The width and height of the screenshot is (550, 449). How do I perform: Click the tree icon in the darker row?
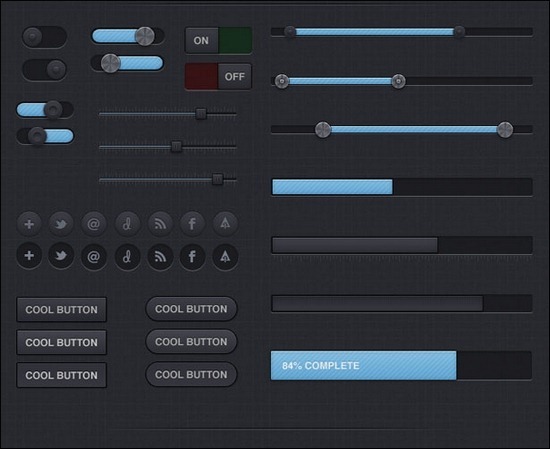point(225,257)
